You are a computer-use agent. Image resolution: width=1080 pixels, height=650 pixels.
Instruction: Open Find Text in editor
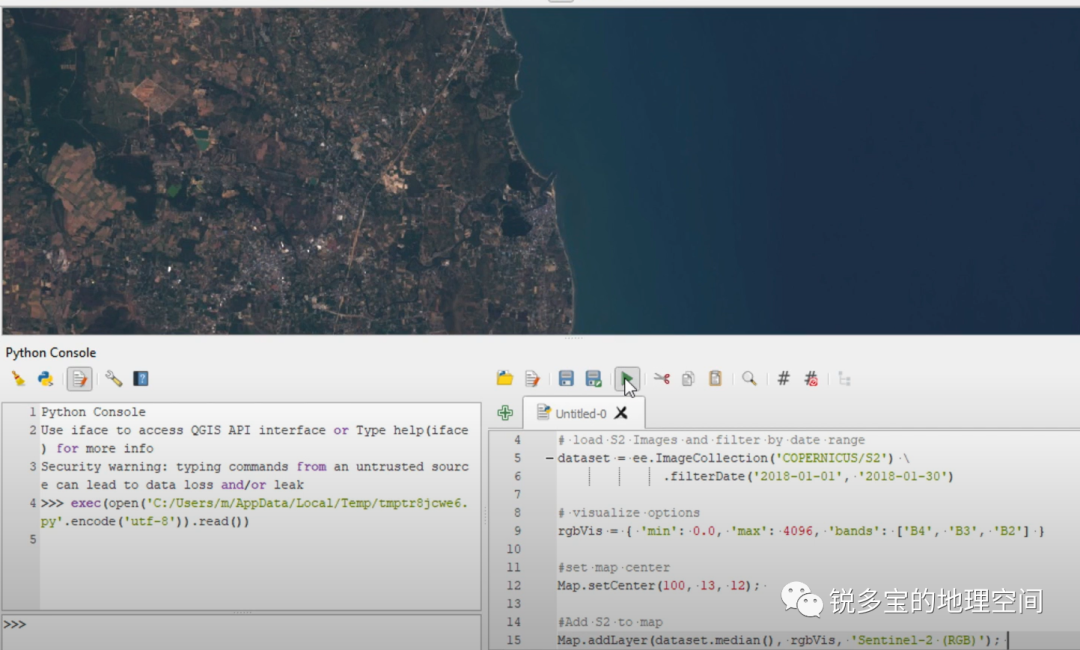coord(748,378)
